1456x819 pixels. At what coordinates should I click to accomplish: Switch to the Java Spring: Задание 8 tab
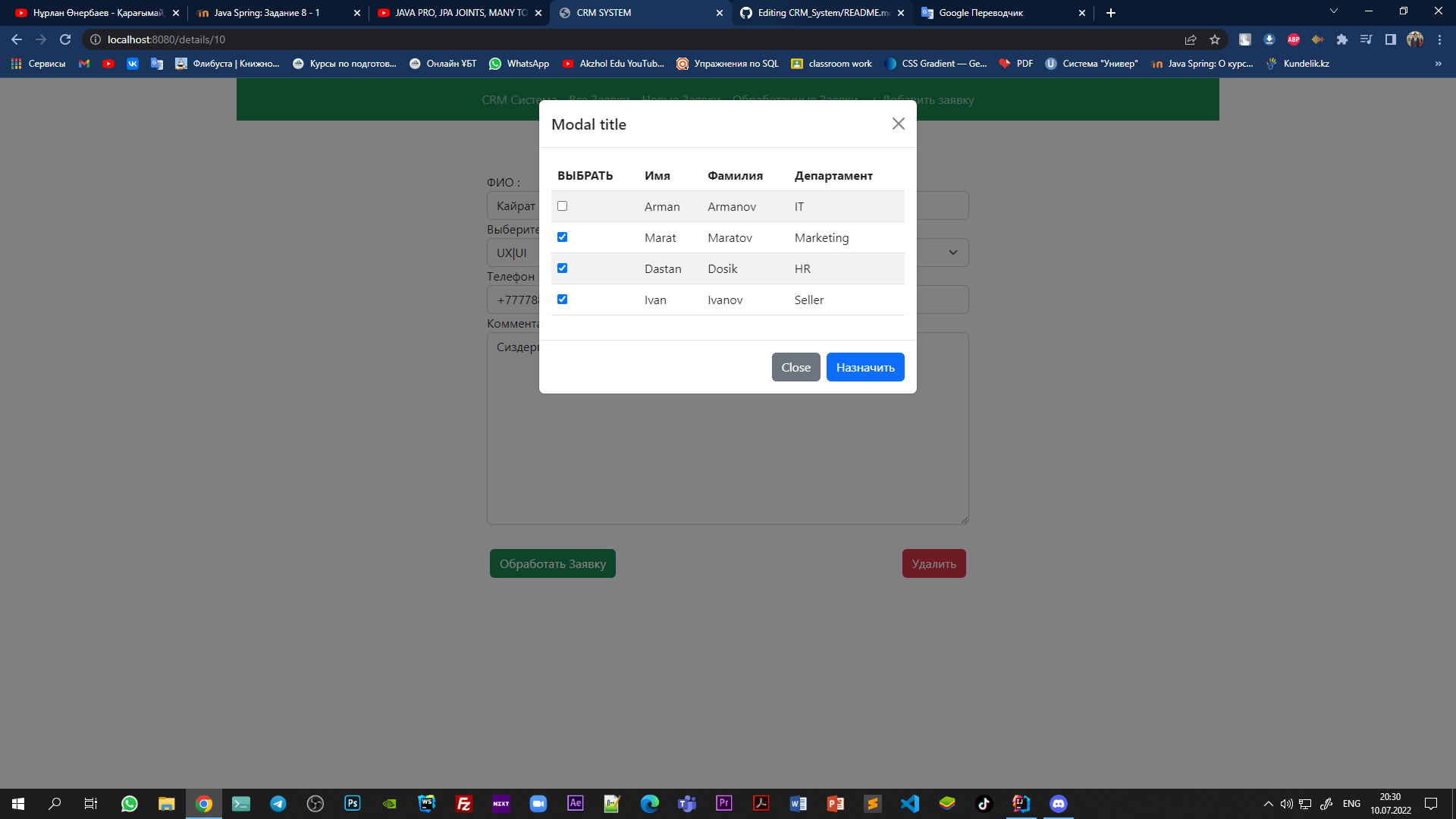click(277, 13)
